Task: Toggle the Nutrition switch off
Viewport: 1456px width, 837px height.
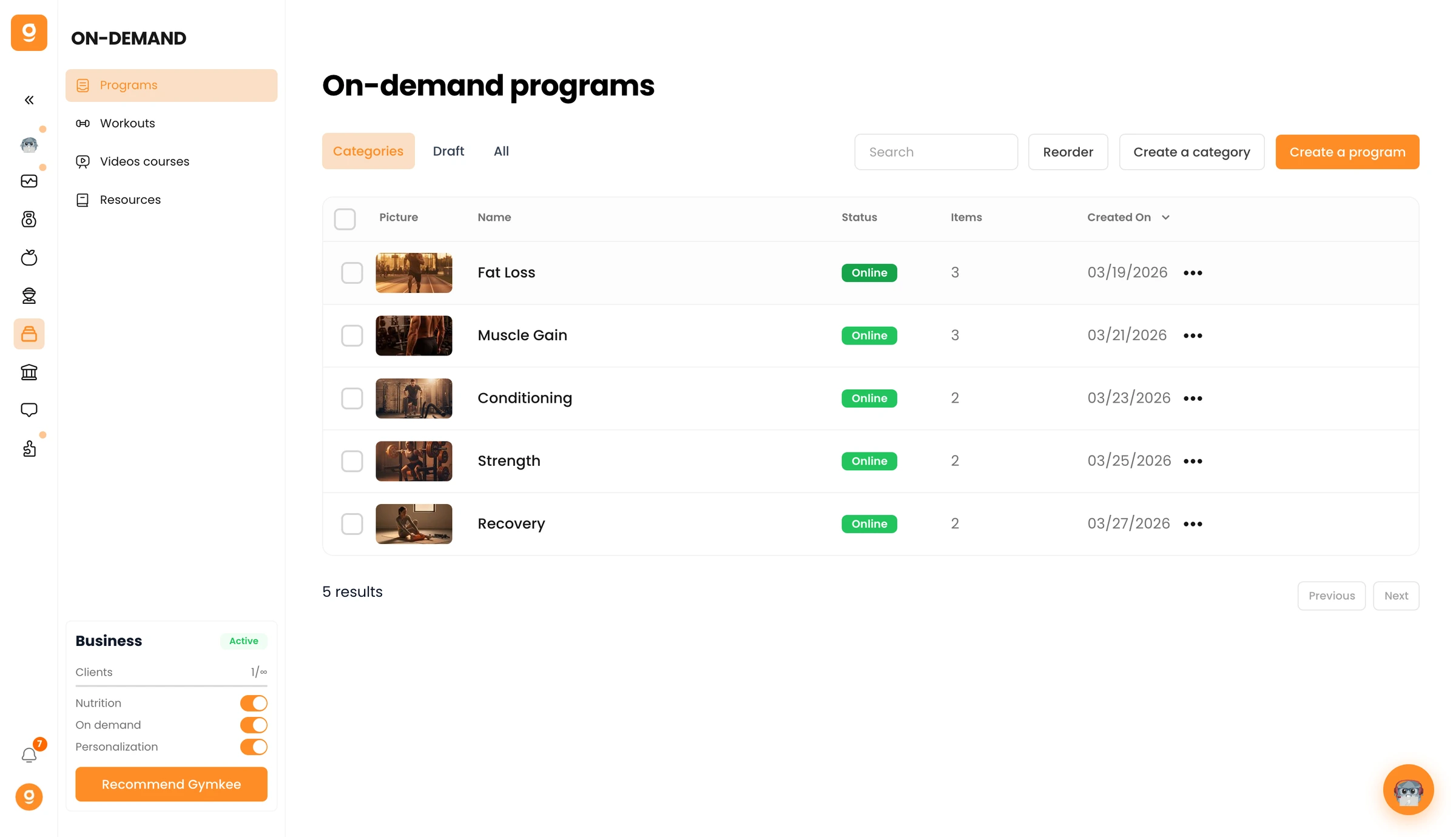Action: [x=254, y=703]
